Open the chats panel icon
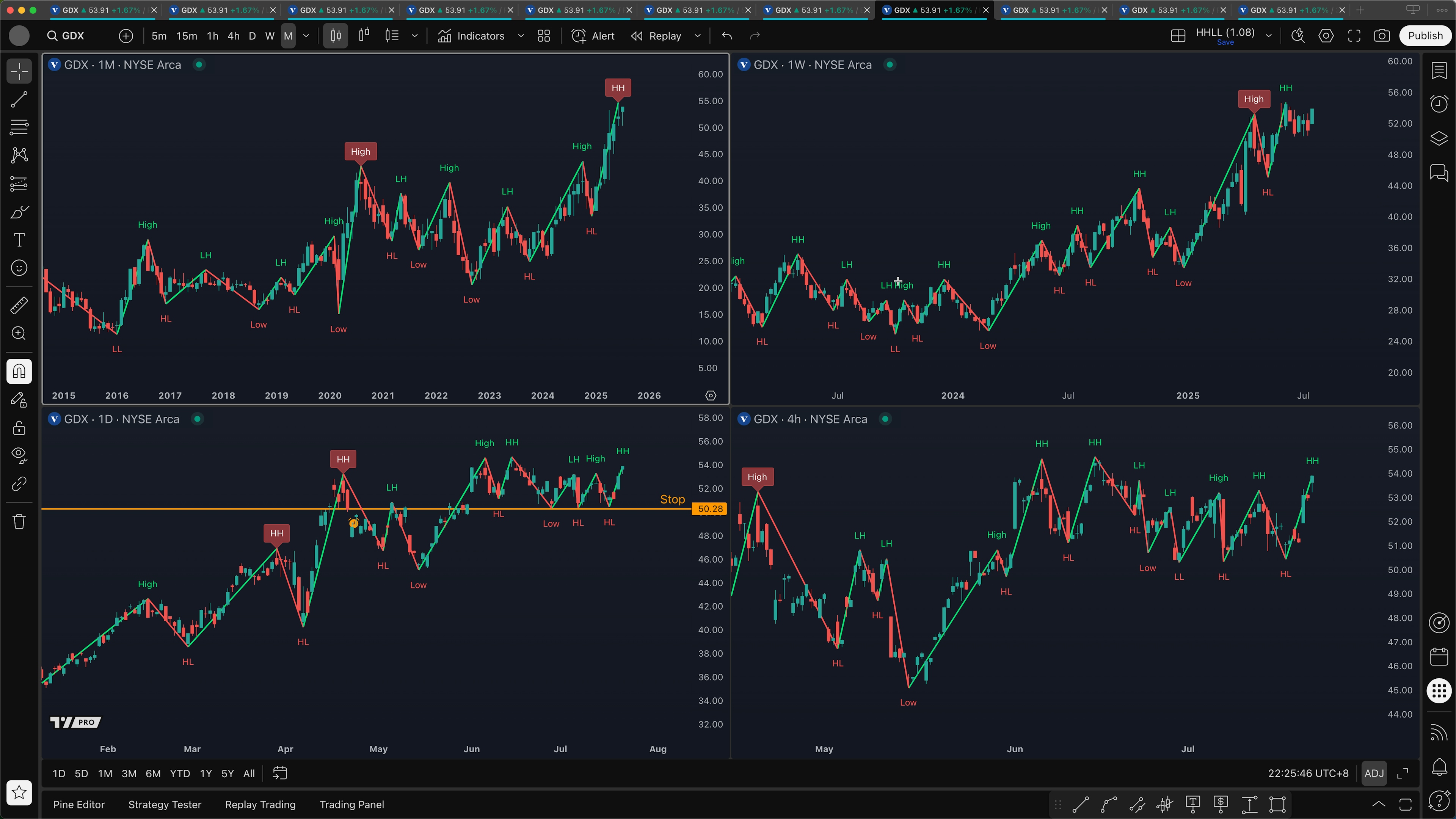The height and width of the screenshot is (819, 1456). pyautogui.click(x=1439, y=173)
